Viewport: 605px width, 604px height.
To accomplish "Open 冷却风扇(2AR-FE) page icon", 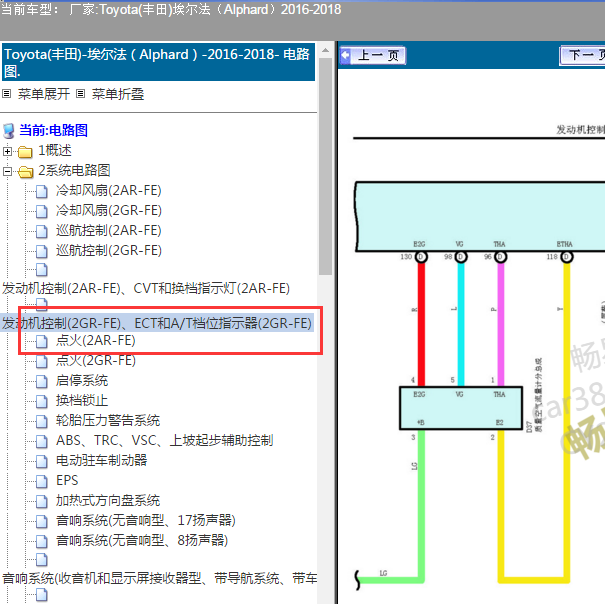I will click(42, 191).
